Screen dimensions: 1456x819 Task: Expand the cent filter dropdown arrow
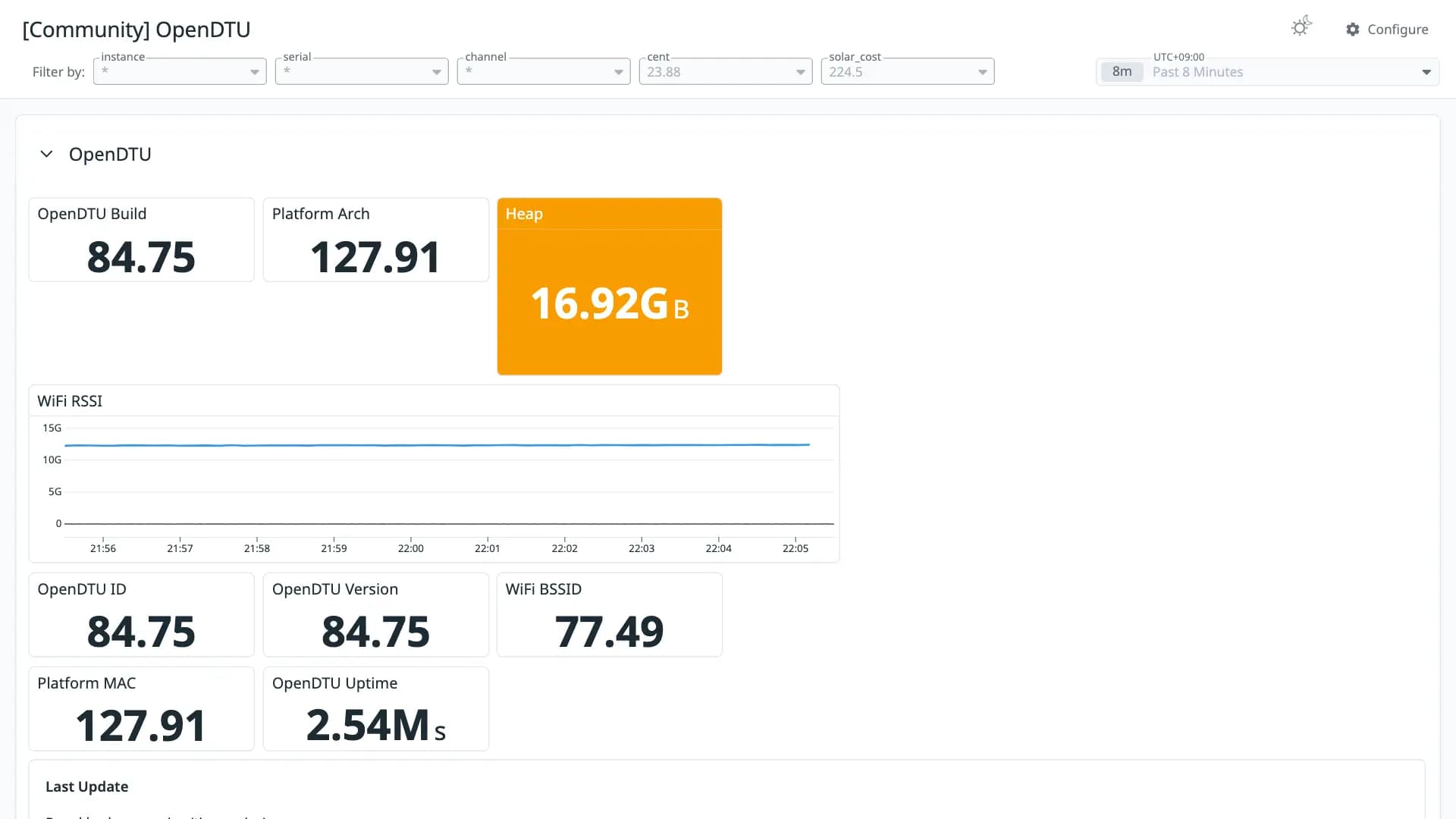[x=800, y=72]
